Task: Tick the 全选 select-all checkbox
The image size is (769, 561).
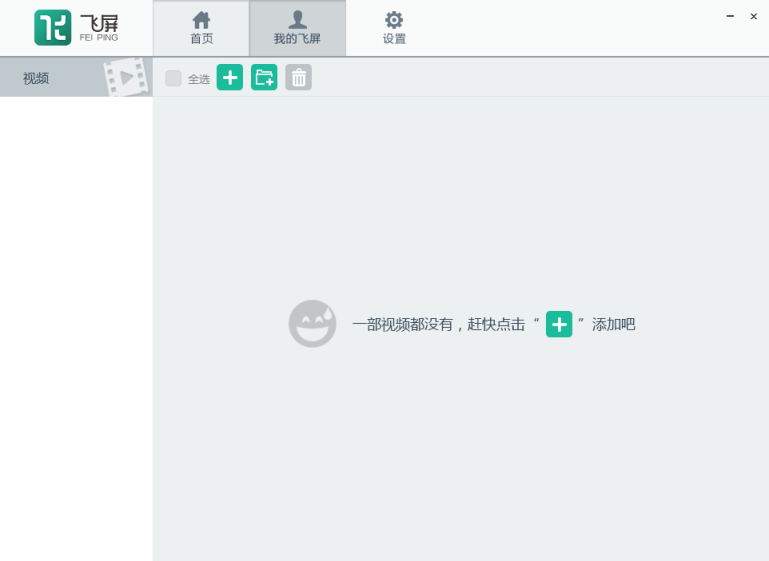Action: click(173, 78)
